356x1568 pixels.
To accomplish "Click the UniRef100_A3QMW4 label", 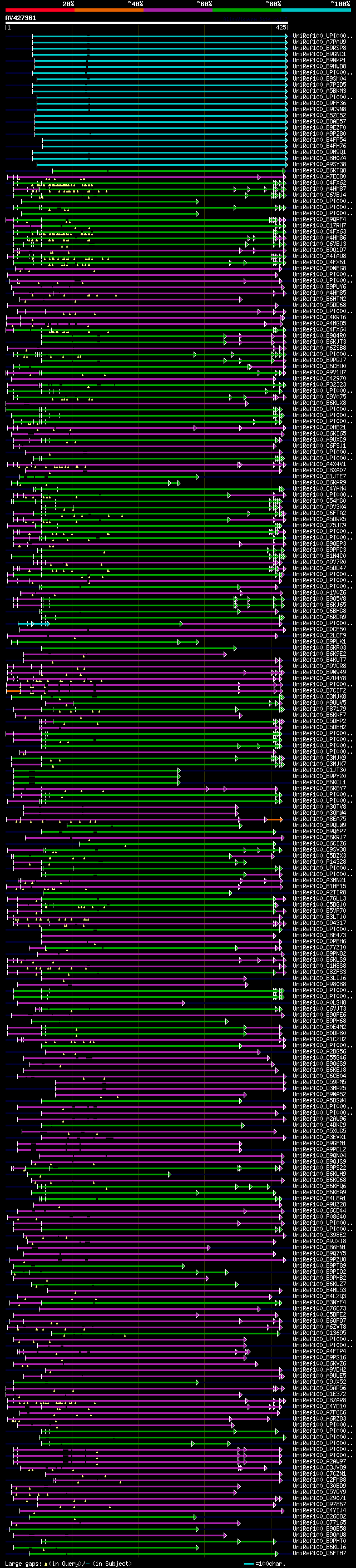I will (x=319, y=813).
